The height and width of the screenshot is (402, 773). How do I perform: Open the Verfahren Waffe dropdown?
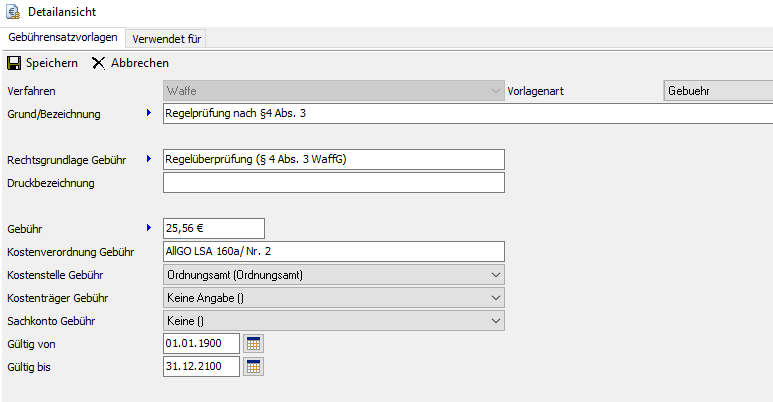[495, 91]
